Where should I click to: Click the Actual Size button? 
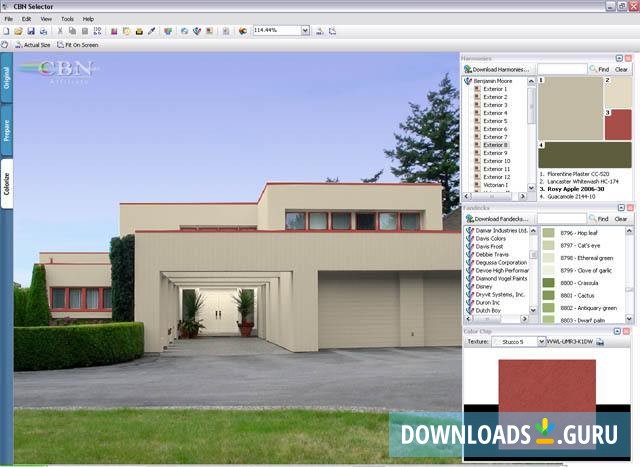32,45
